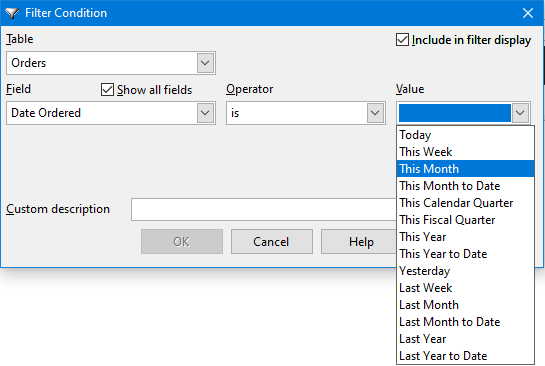Image resolution: width=545 pixels, height=366 pixels.
Task: Toggle Include in filter display checkbox
Action: point(402,40)
